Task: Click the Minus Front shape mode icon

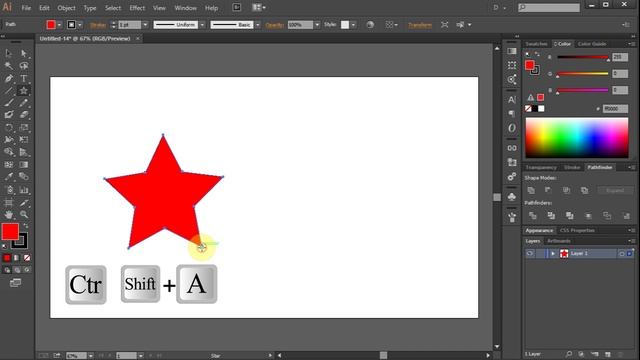Action: (549, 190)
